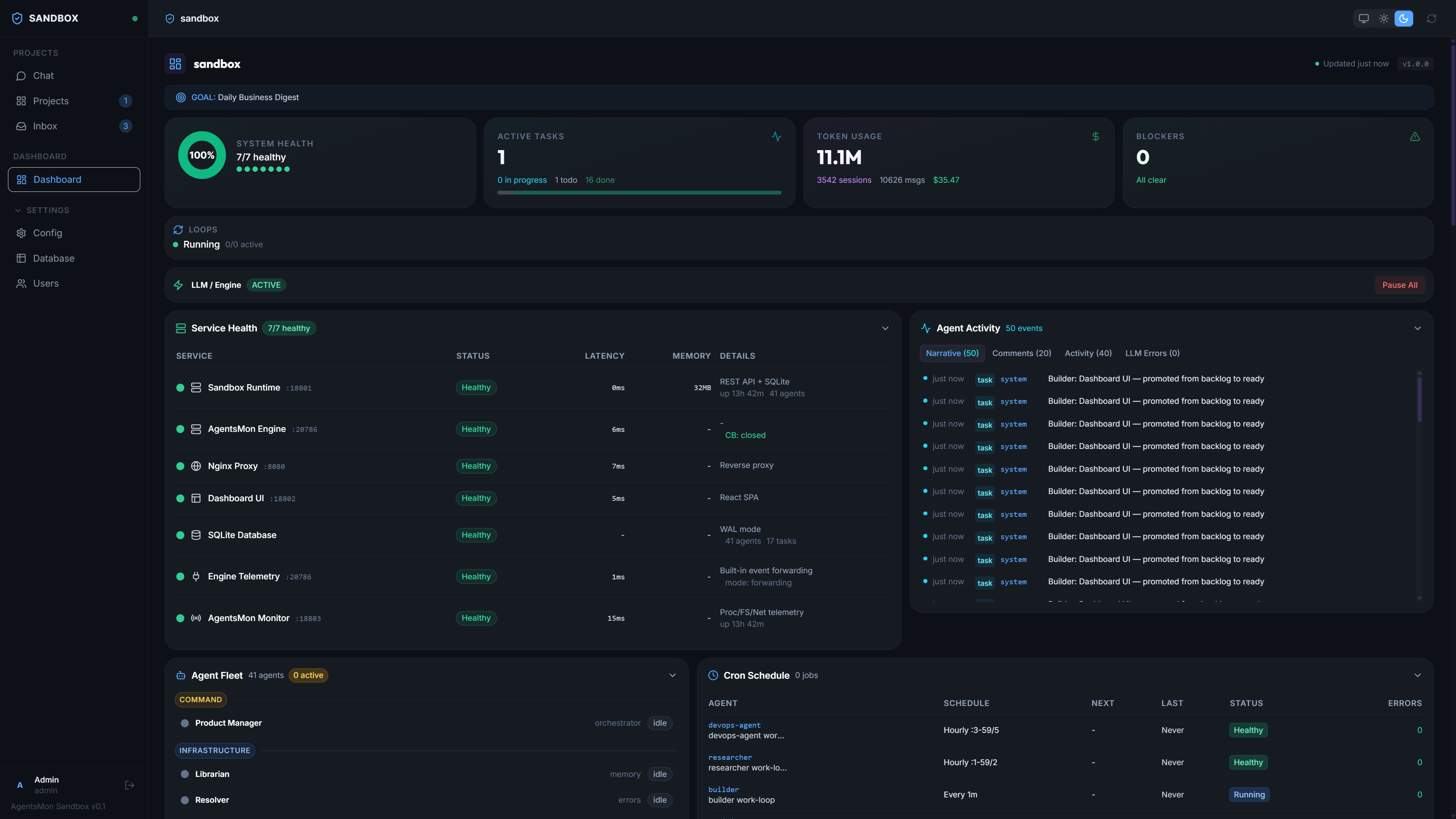Click the Config gear item

point(47,233)
